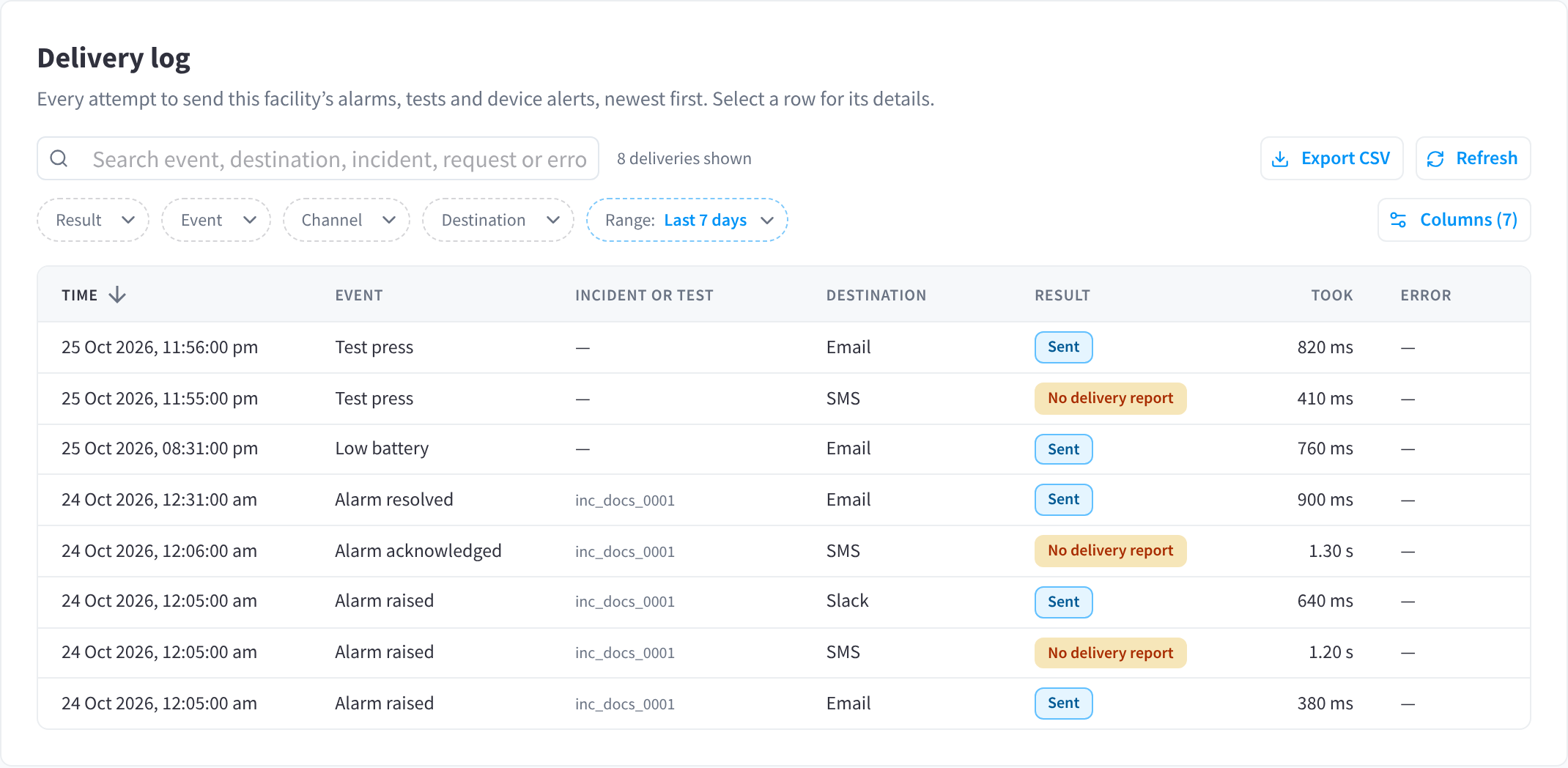This screenshot has width=1568, height=768.
Task: Click the TOOK column header
Action: pyautogui.click(x=1331, y=295)
